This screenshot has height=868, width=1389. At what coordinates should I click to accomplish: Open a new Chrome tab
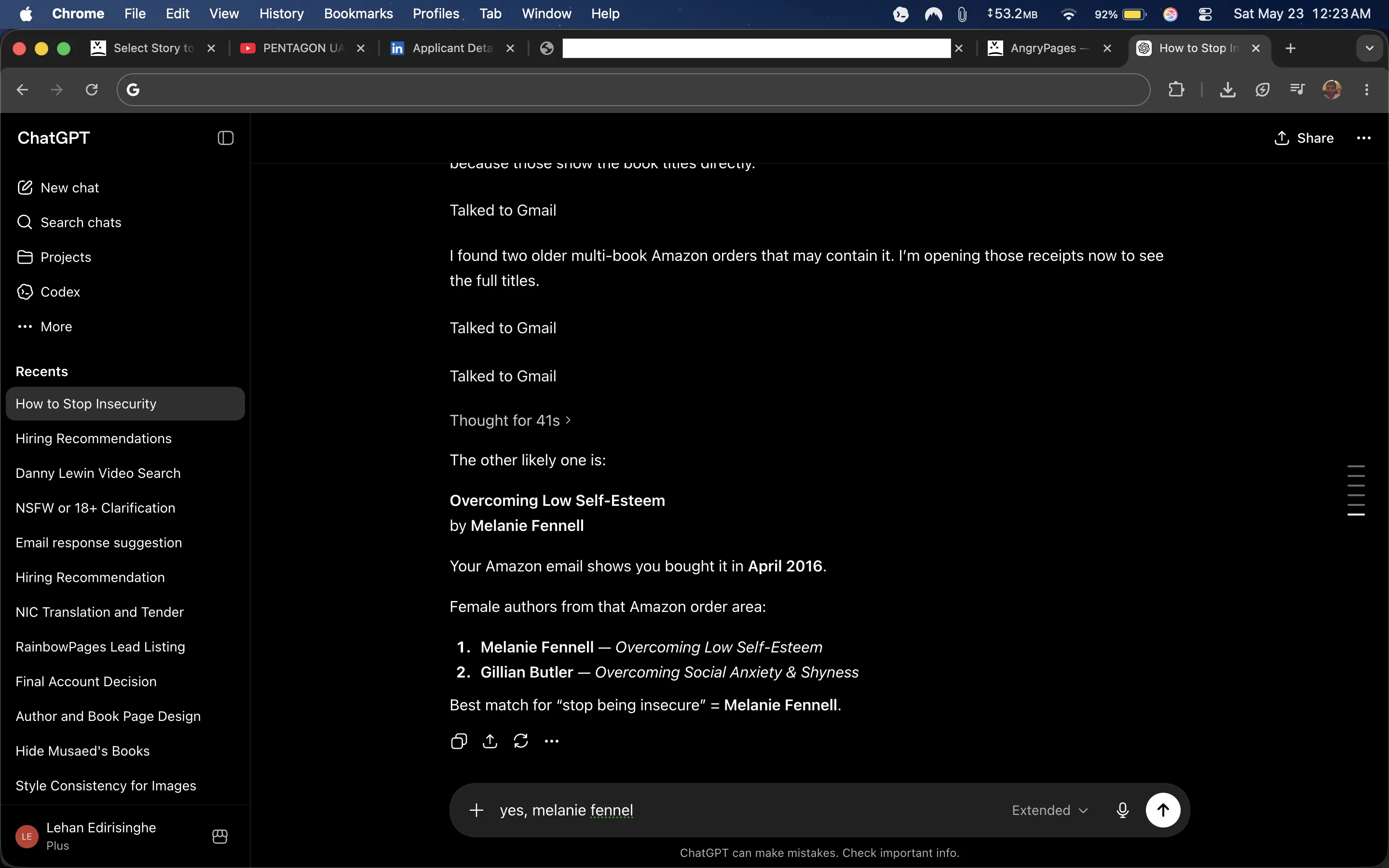tap(1291, 48)
